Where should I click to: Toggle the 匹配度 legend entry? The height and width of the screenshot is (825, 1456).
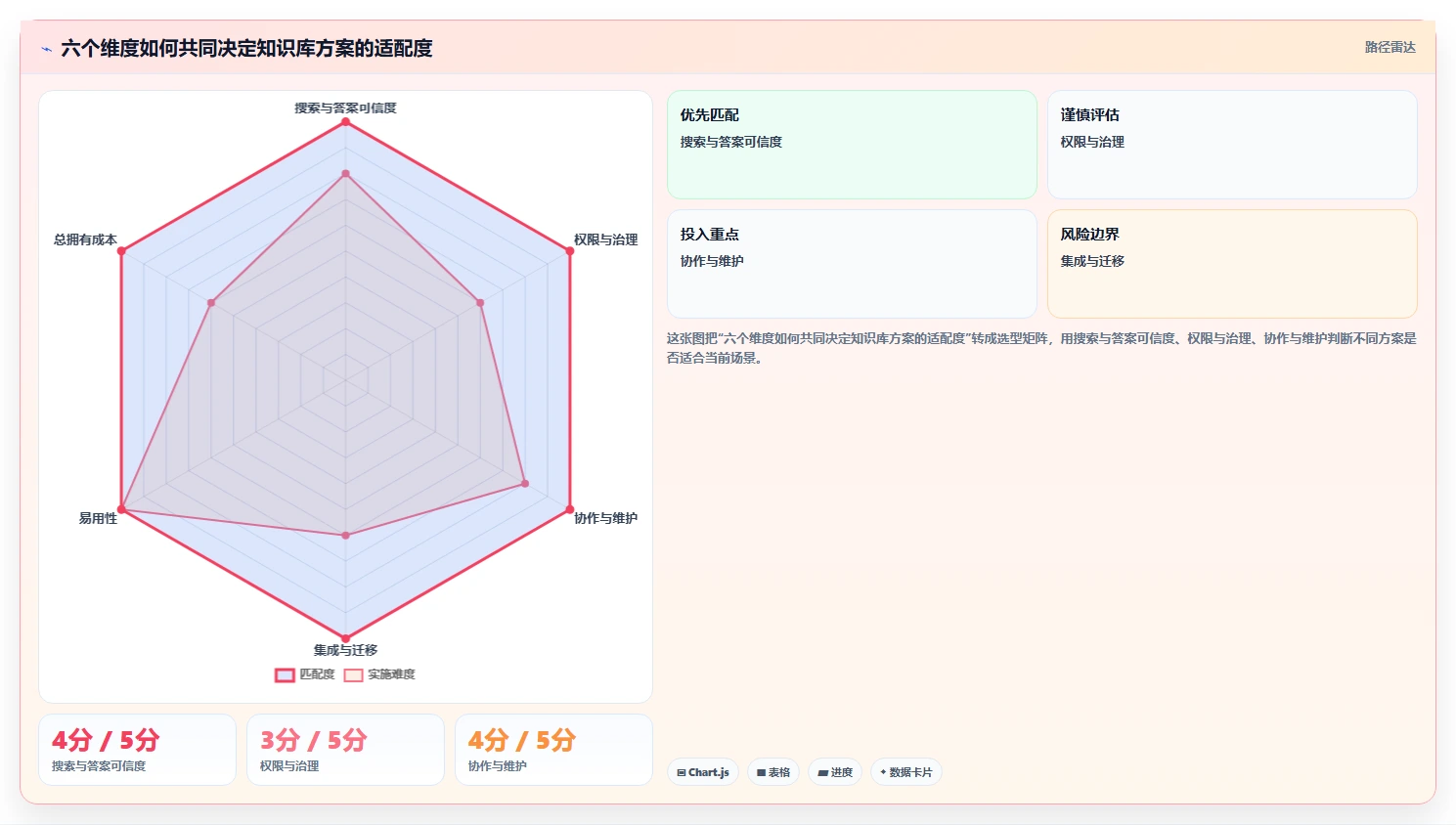point(305,674)
